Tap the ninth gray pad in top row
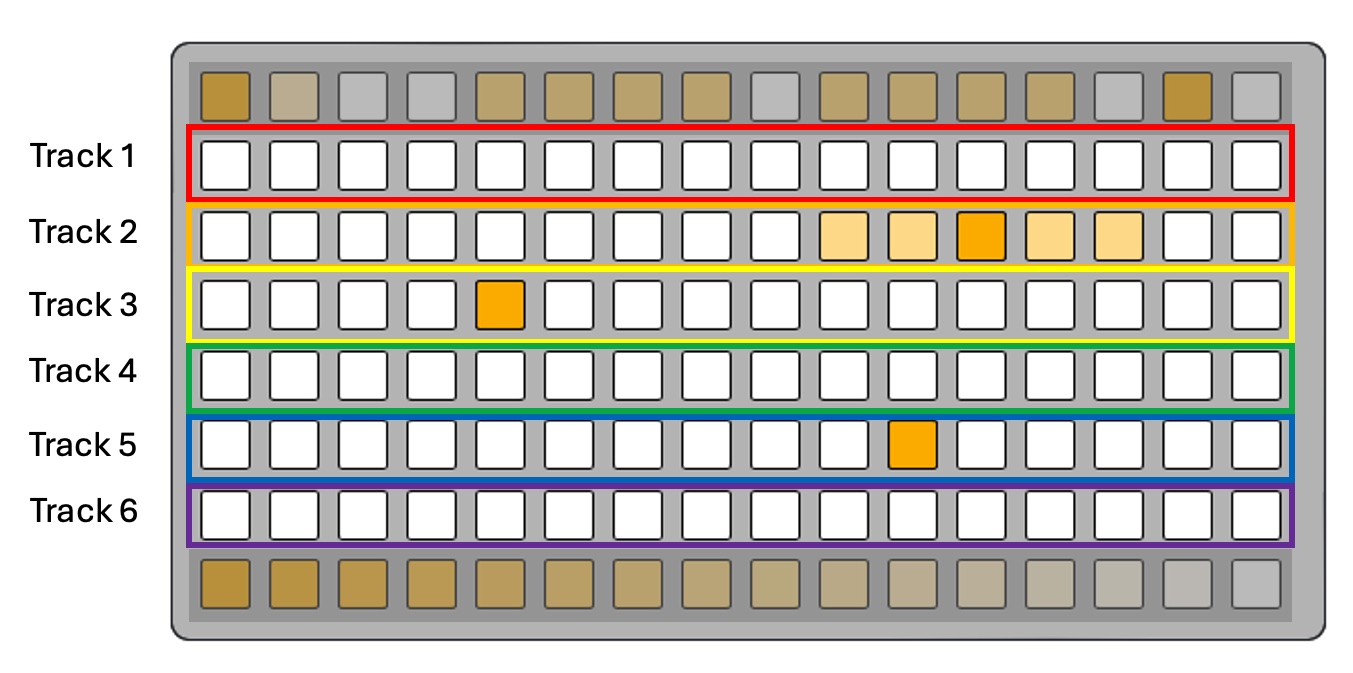This screenshot has width=1353, height=673. [x=775, y=96]
